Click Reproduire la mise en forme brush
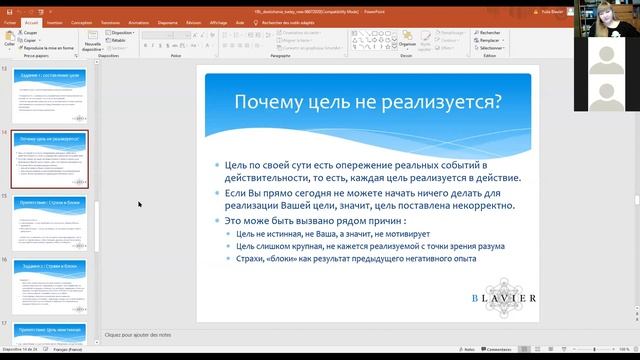 coord(46,48)
